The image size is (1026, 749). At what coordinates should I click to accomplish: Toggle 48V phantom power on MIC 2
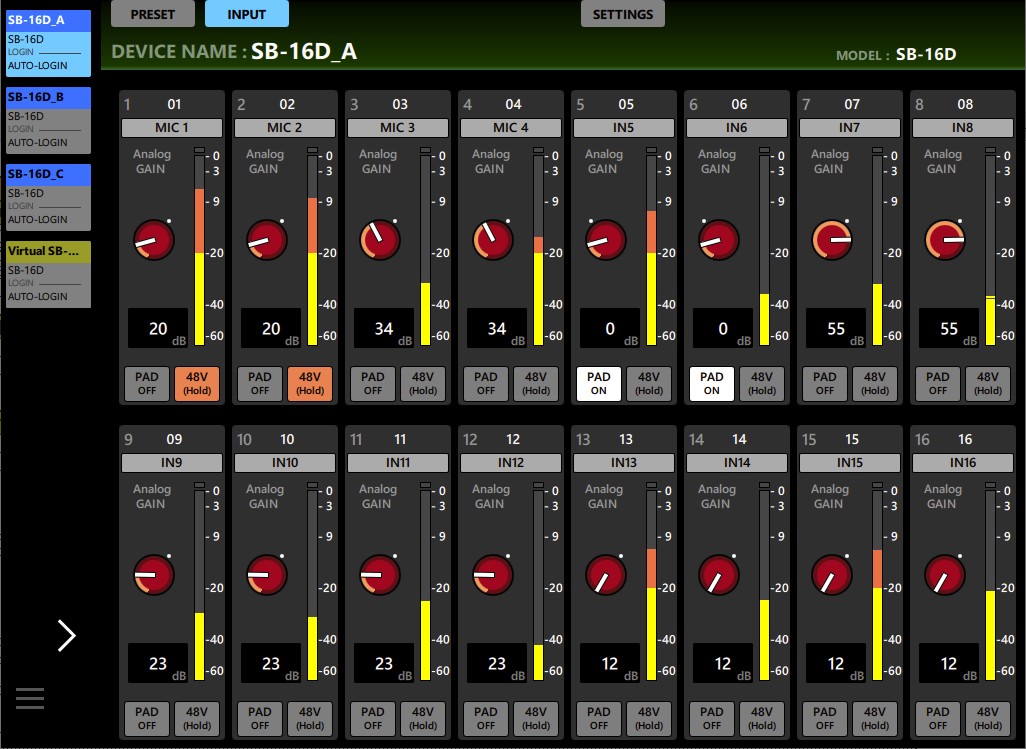click(310, 384)
